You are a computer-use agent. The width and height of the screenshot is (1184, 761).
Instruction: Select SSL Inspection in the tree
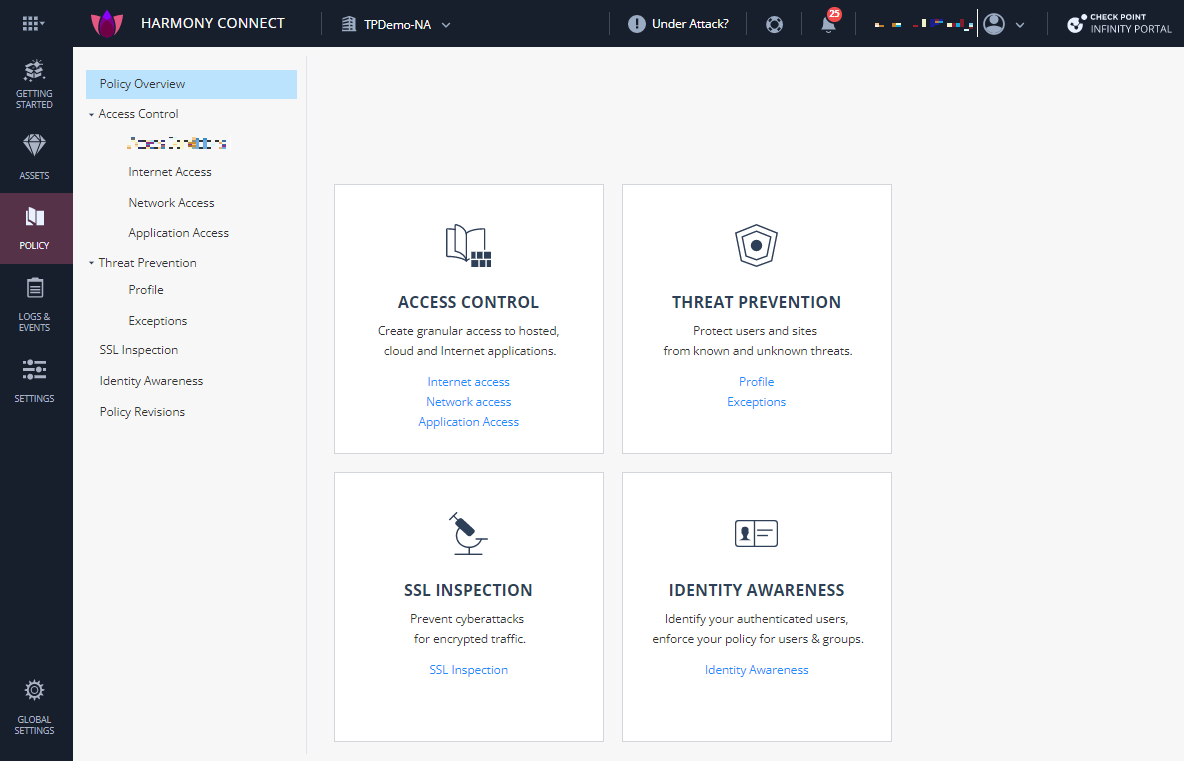(x=139, y=350)
